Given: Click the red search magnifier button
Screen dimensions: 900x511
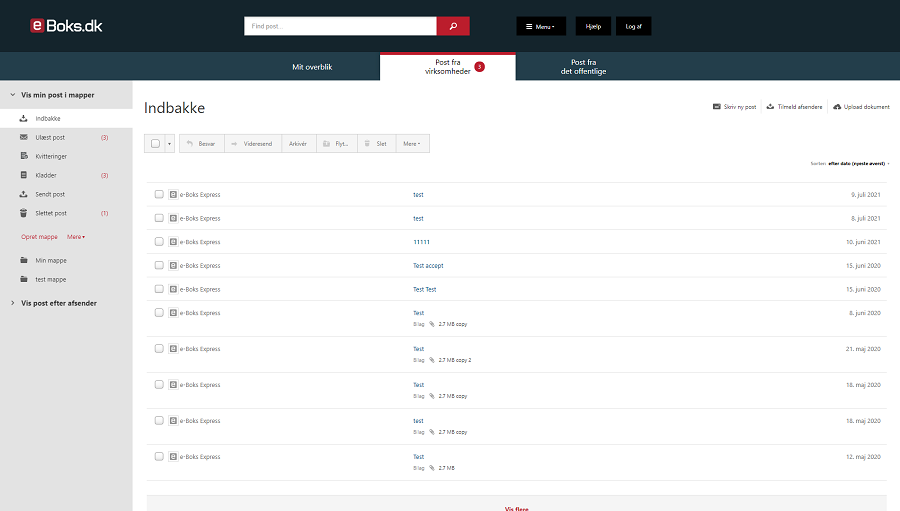Looking at the screenshot, I should pyautogui.click(x=453, y=26).
